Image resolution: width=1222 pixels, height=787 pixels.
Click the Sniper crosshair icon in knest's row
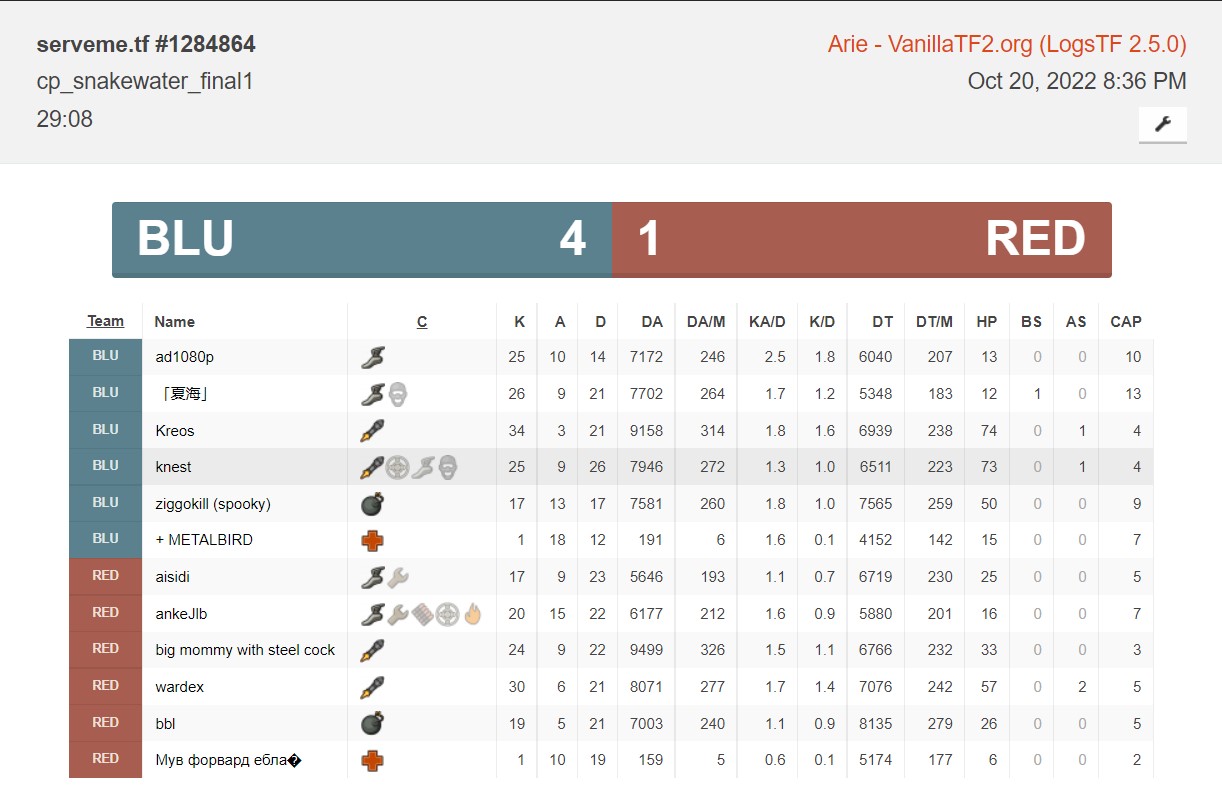[397, 467]
